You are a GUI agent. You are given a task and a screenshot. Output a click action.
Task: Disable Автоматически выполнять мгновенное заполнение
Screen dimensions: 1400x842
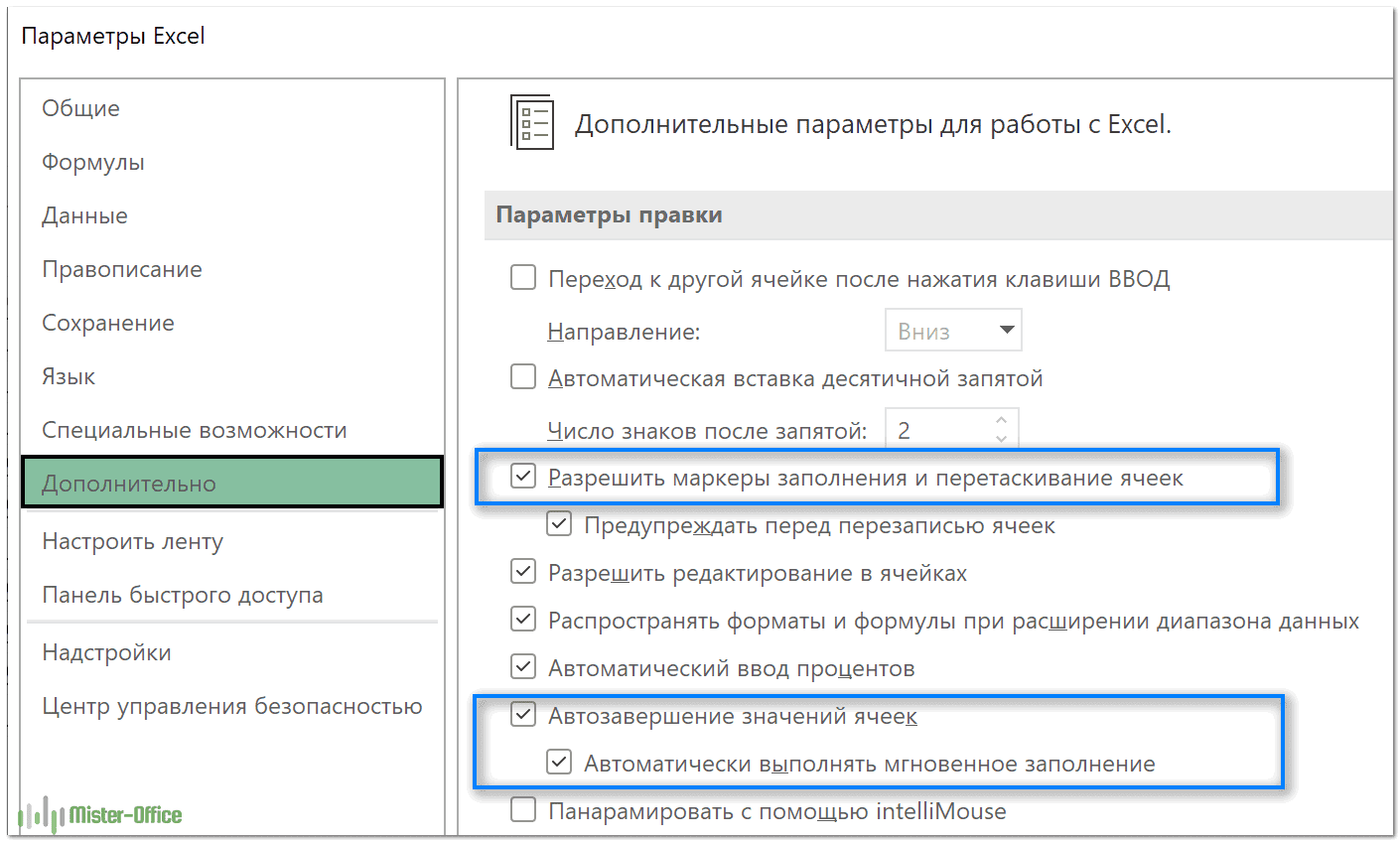tap(559, 763)
